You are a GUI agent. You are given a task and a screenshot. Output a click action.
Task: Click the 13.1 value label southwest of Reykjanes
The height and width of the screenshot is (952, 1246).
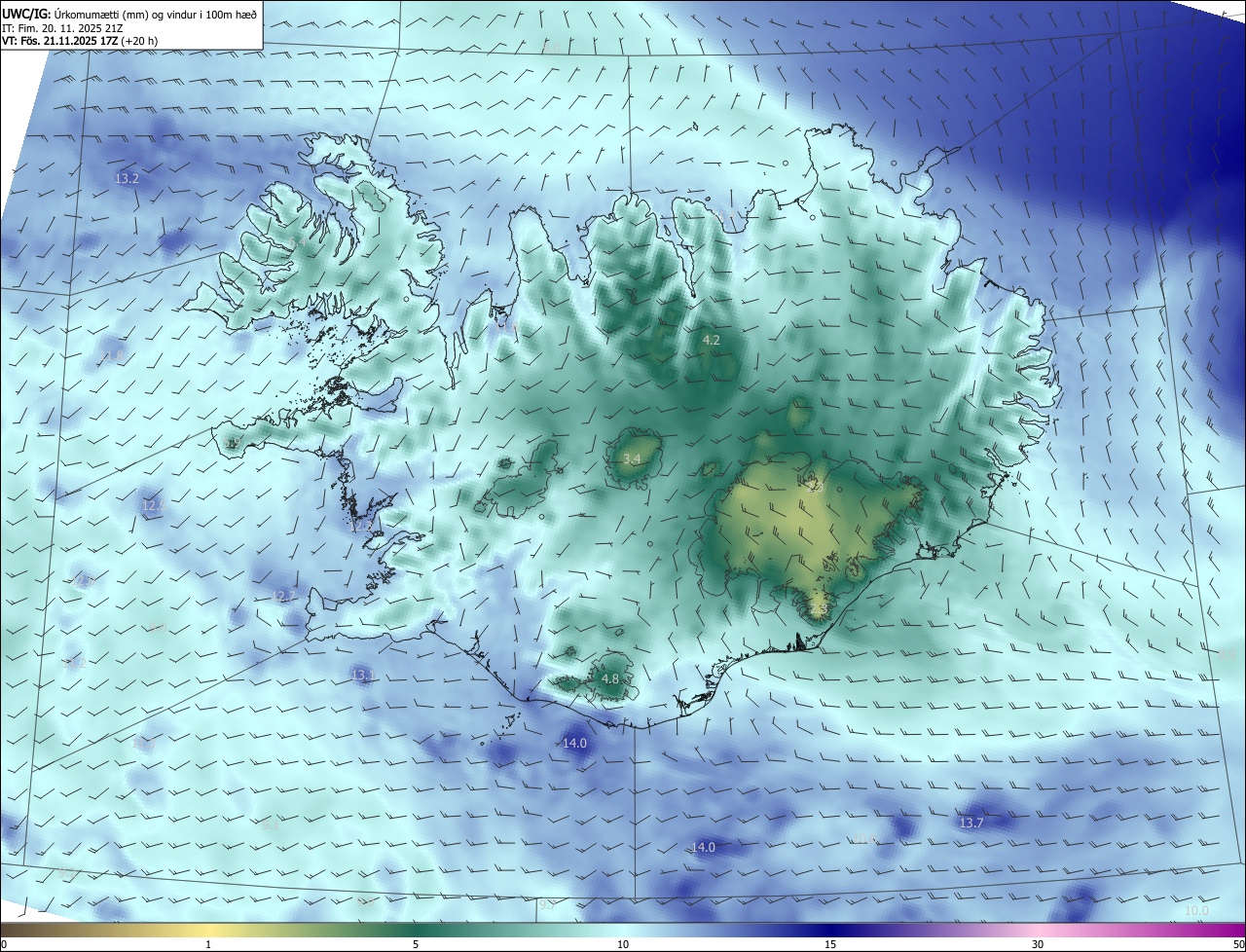pyautogui.click(x=363, y=675)
